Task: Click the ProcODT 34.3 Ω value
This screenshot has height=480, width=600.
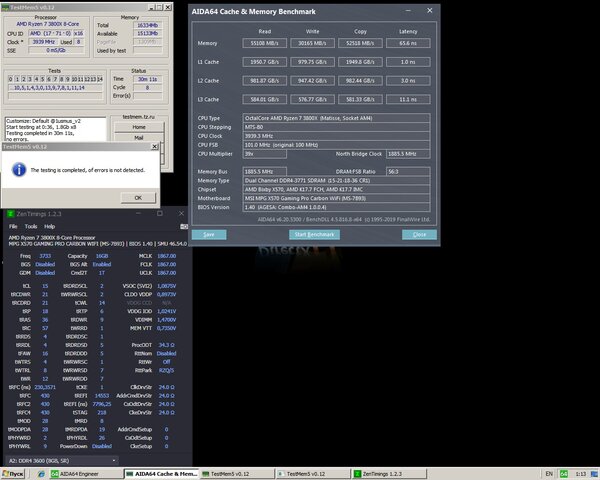Action: pos(166,345)
